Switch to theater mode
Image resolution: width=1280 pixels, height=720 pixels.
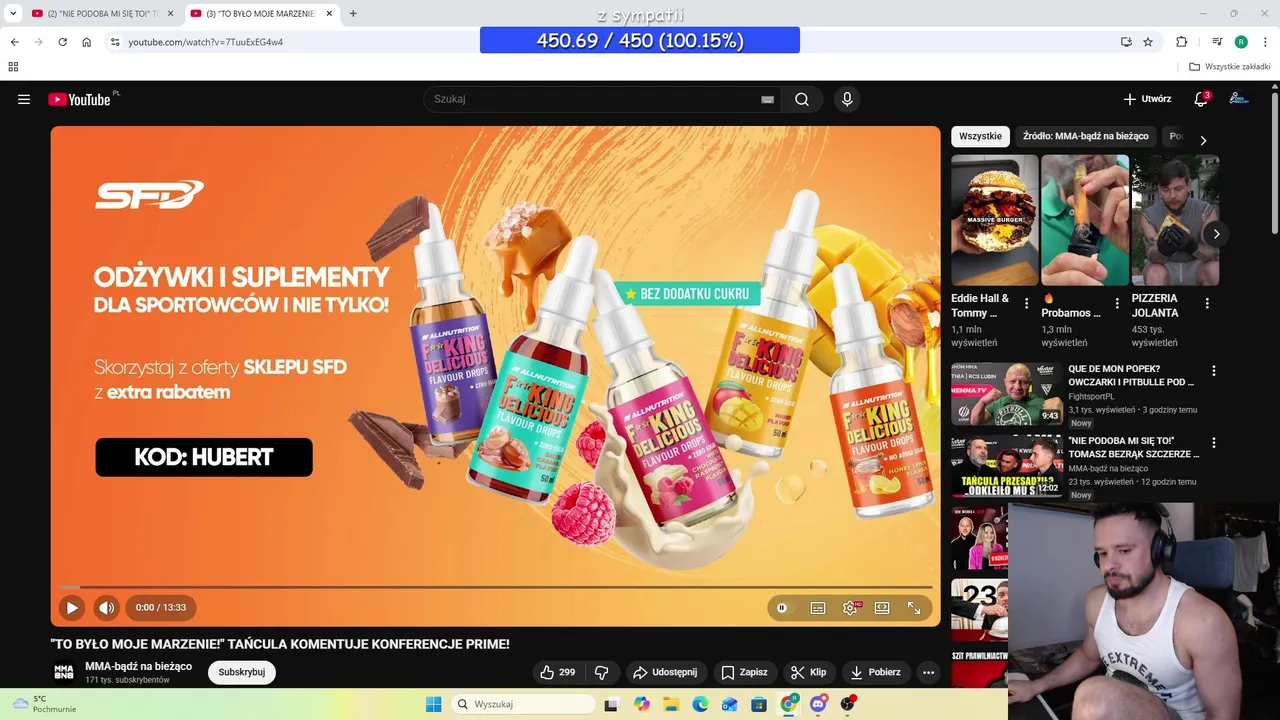pyautogui.click(x=882, y=608)
